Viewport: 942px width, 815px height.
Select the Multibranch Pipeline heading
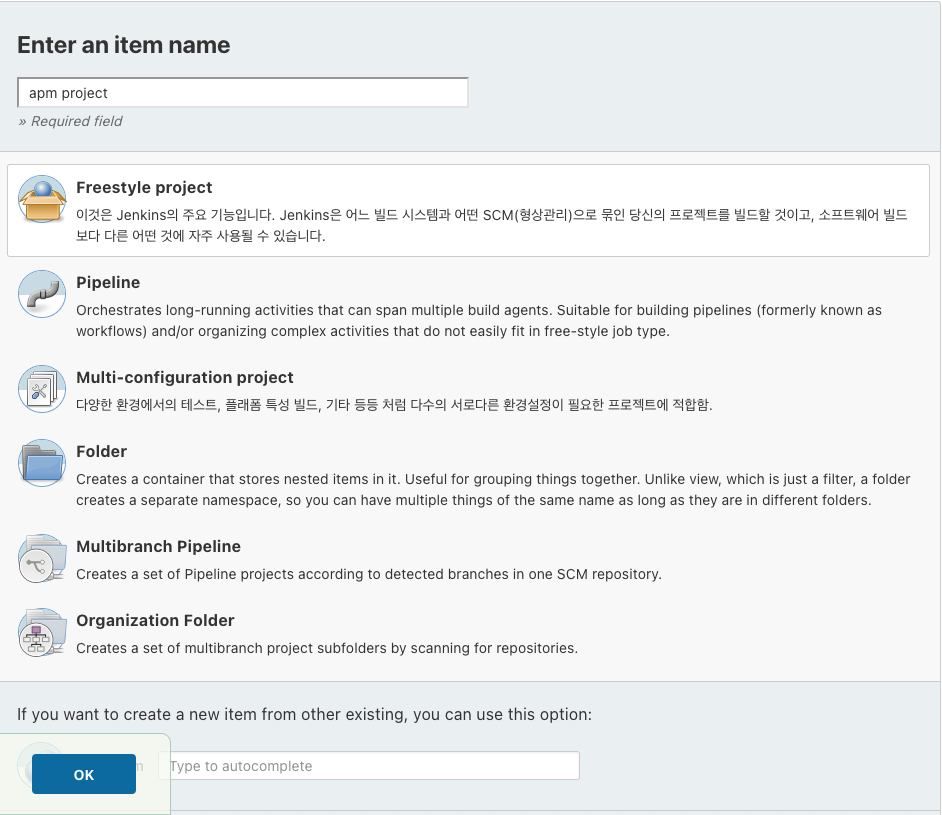pos(159,547)
